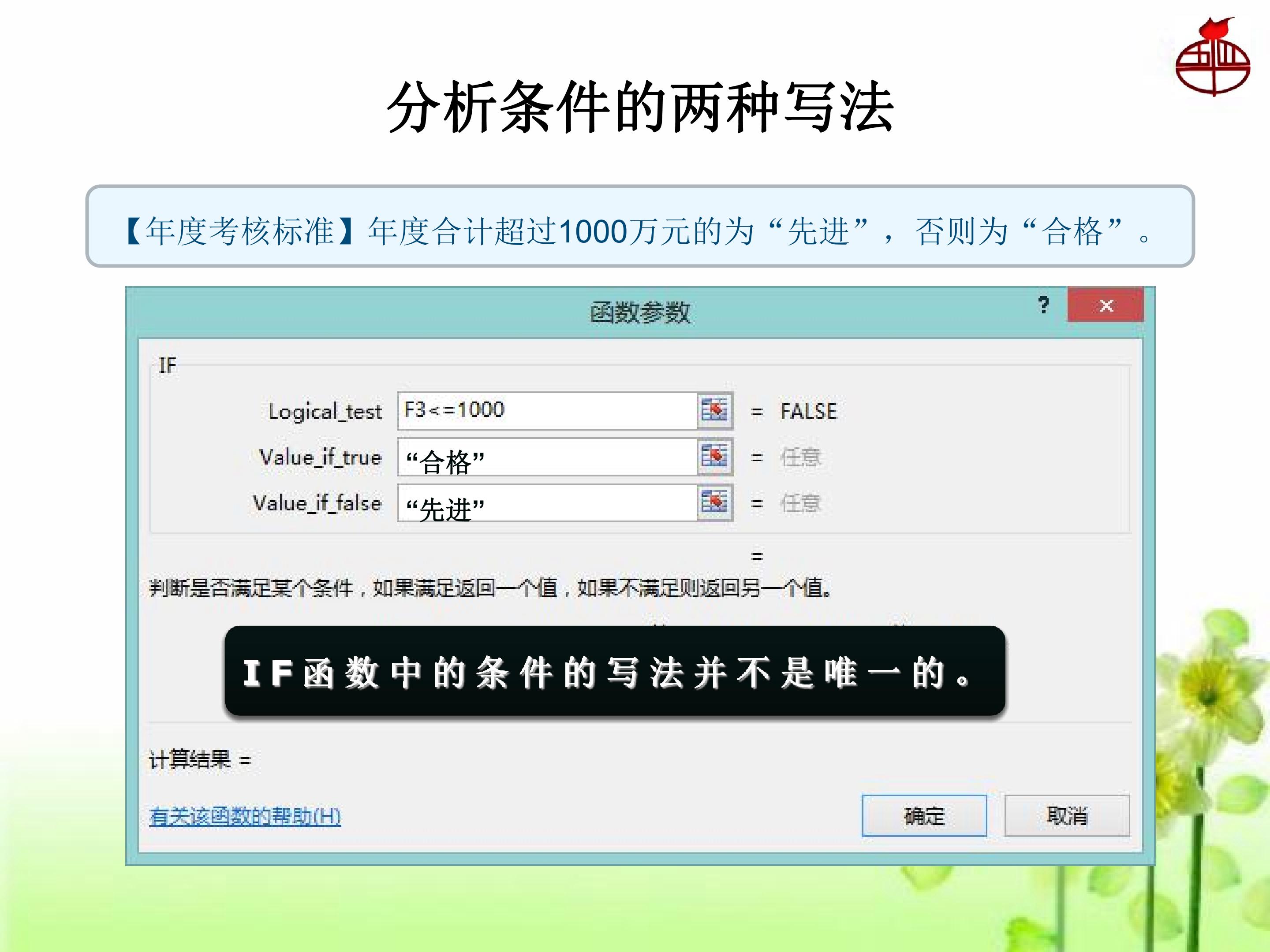The width and height of the screenshot is (1270, 952).
Task: Cancel the dialog with 取消 button
Action: coord(1067,815)
